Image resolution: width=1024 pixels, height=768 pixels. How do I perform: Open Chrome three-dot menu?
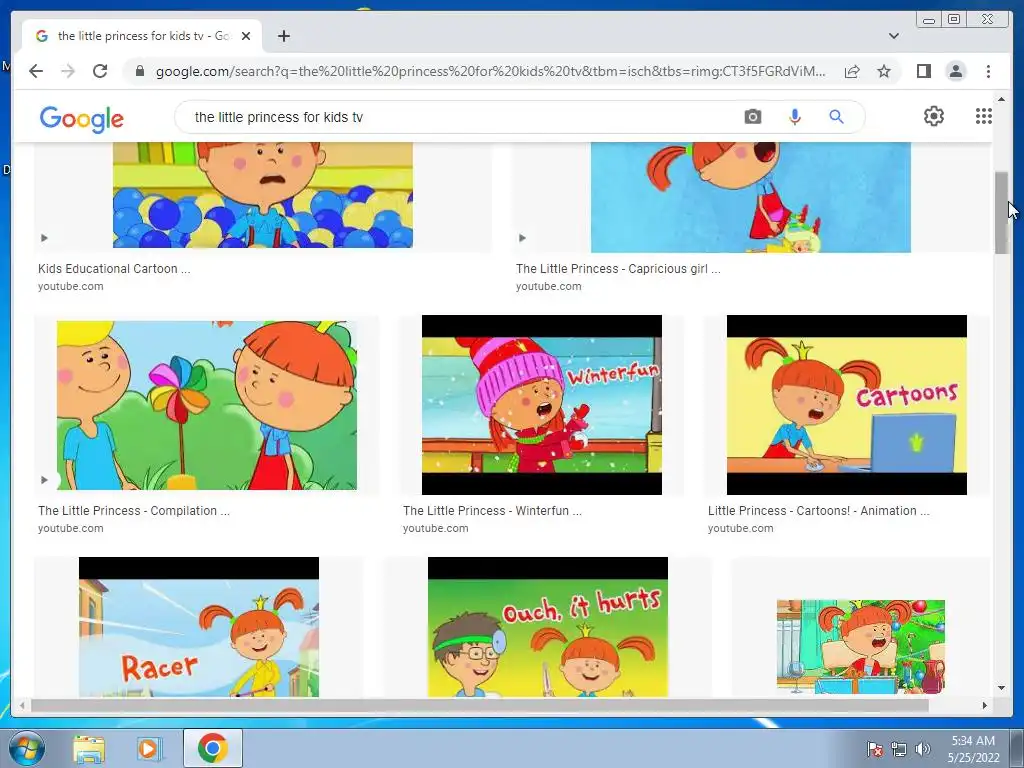pyautogui.click(x=988, y=71)
